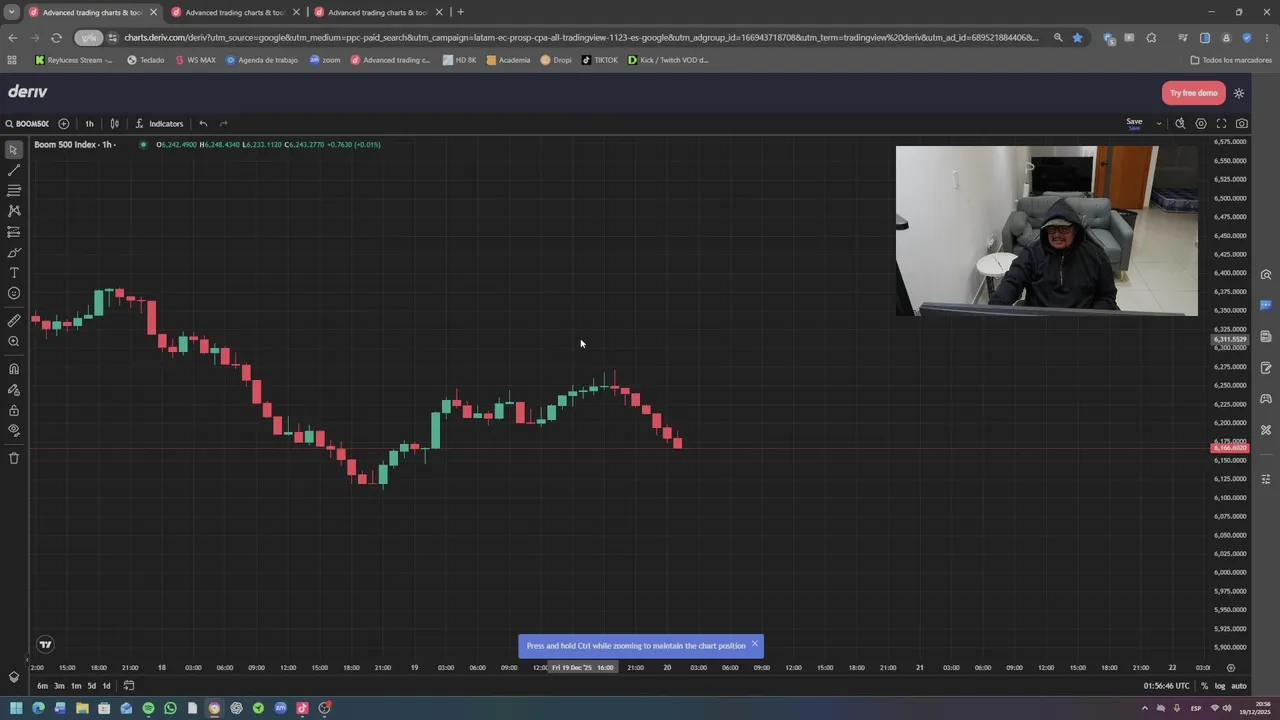
Task: Toggle percentage scale
Action: pos(1204,686)
